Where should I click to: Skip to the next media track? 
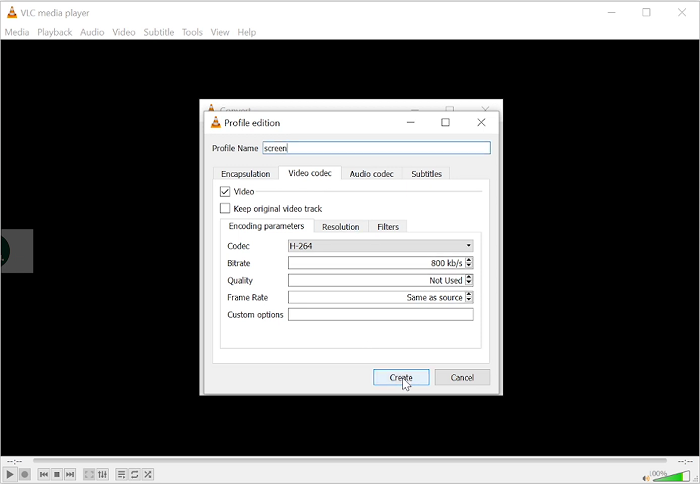pyautogui.click(x=70, y=474)
